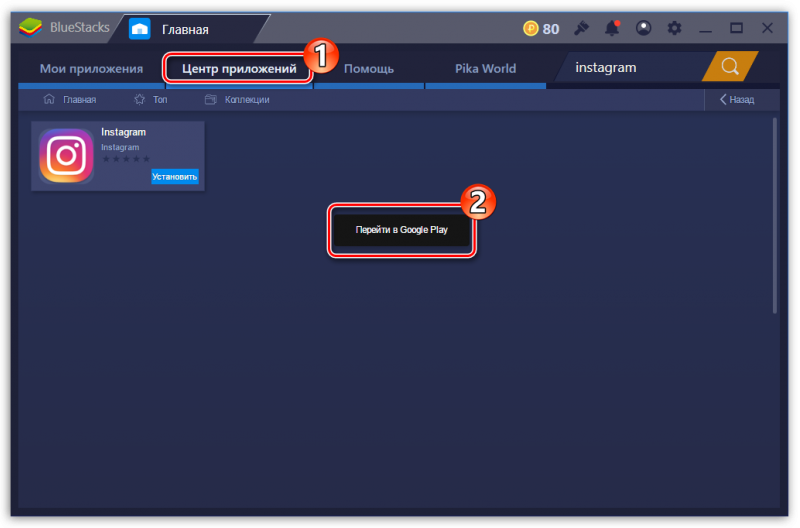Click the search field containing instagram
This screenshot has width=800, height=528.
(633, 67)
